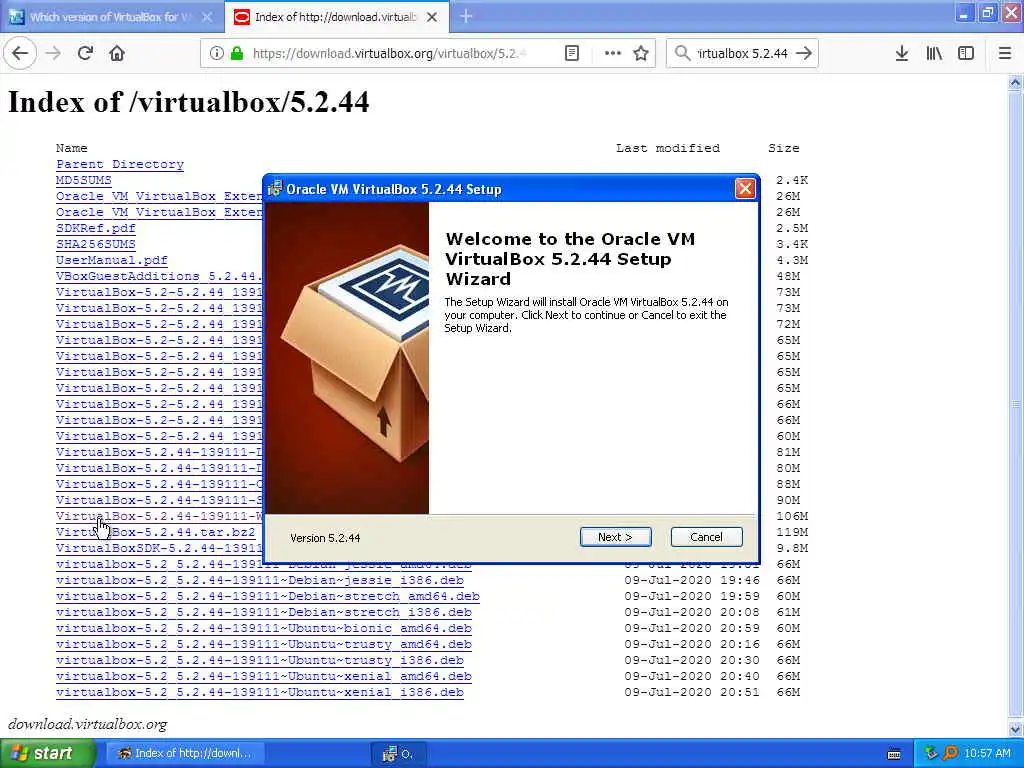The width and height of the screenshot is (1024, 768).
Task: Bookmark this page with star icon
Action: coord(641,54)
